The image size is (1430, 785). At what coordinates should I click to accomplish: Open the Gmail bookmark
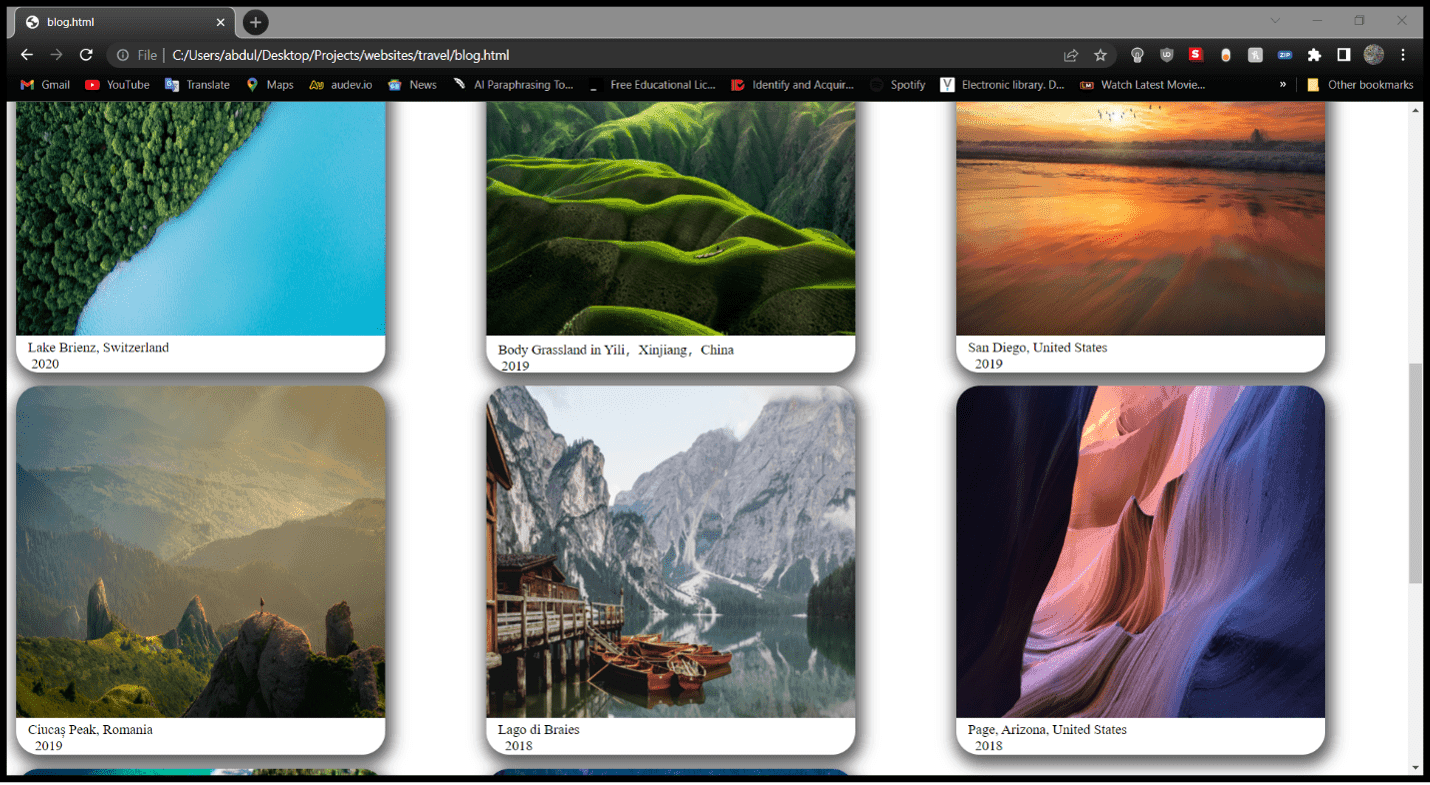45,85
